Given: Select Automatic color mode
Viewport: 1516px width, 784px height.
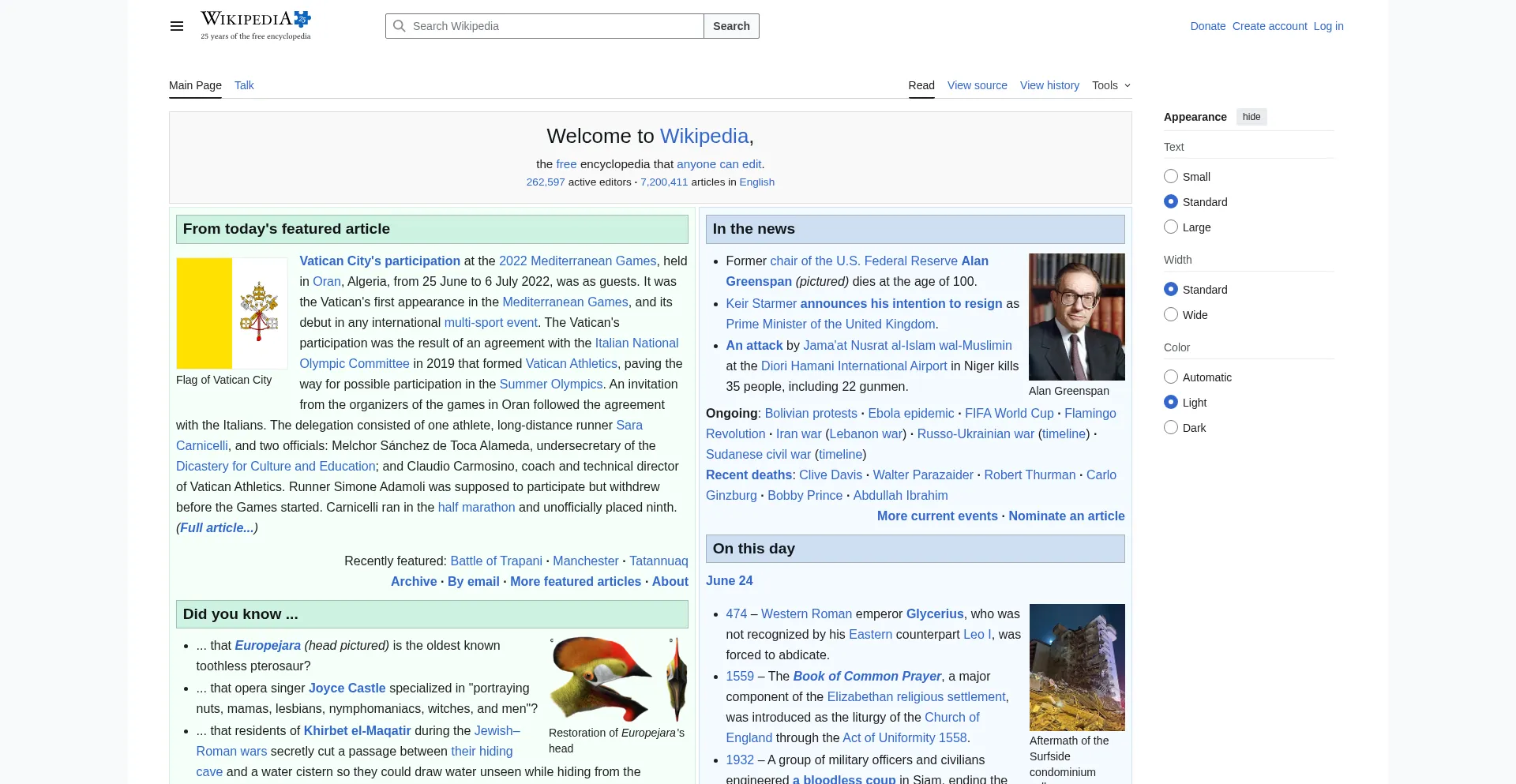Looking at the screenshot, I should click(1171, 377).
